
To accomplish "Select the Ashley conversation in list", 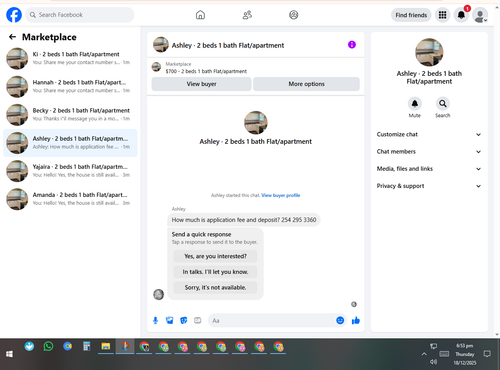I will click(70, 143).
